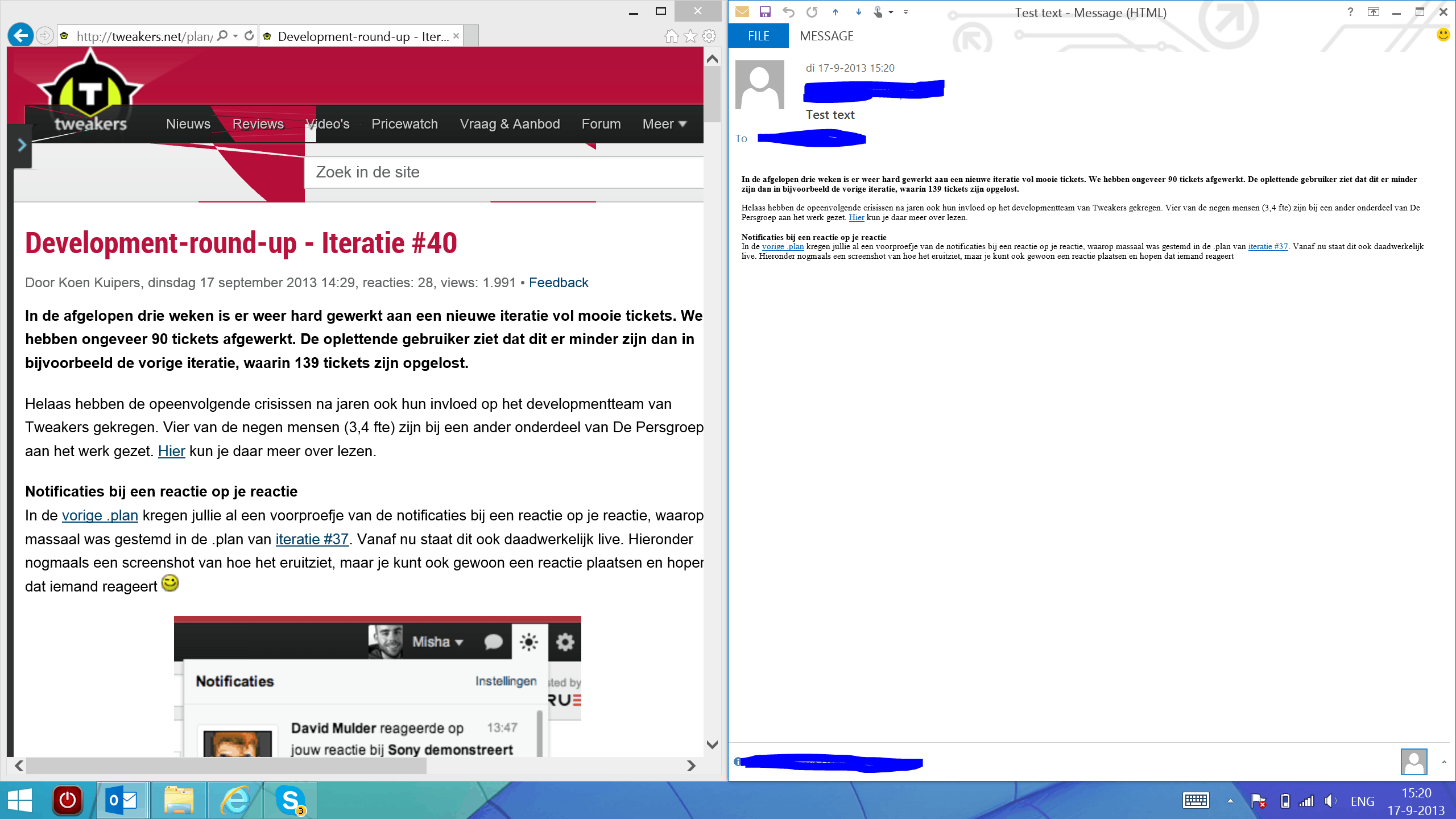1456x819 pixels.
Task: Expand the left sidebar chevron on Tweakers
Action: [x=22, y=145]
